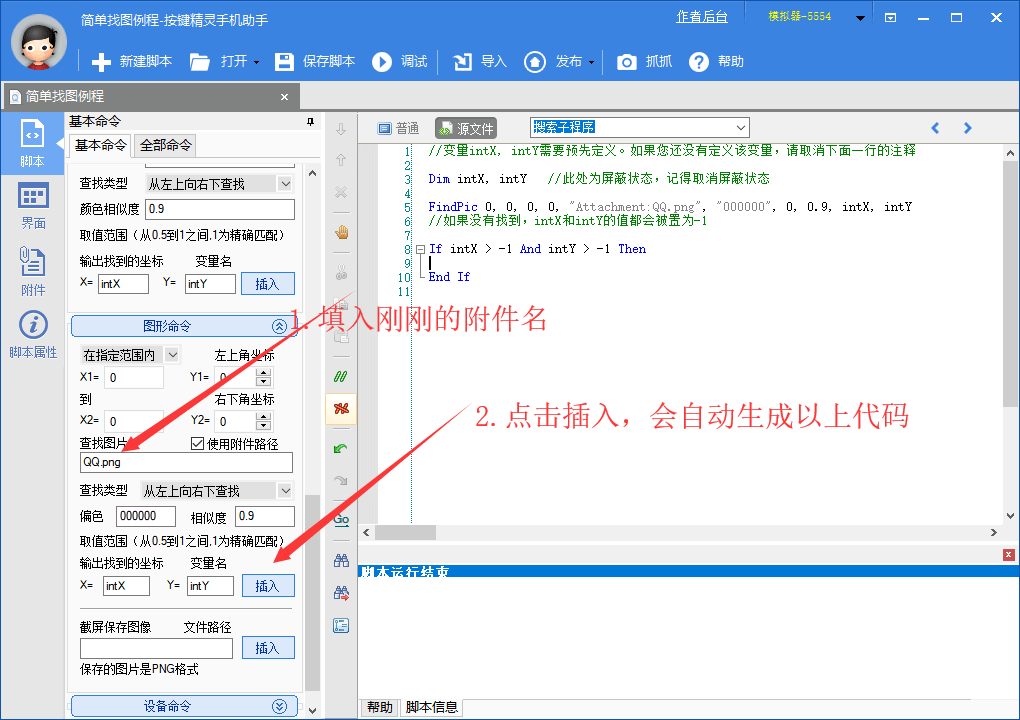Image resolution: width=1020 pixels, height=720 pixels.
Task: Close the output panel with red X
Action: [x=1008, y=555]
